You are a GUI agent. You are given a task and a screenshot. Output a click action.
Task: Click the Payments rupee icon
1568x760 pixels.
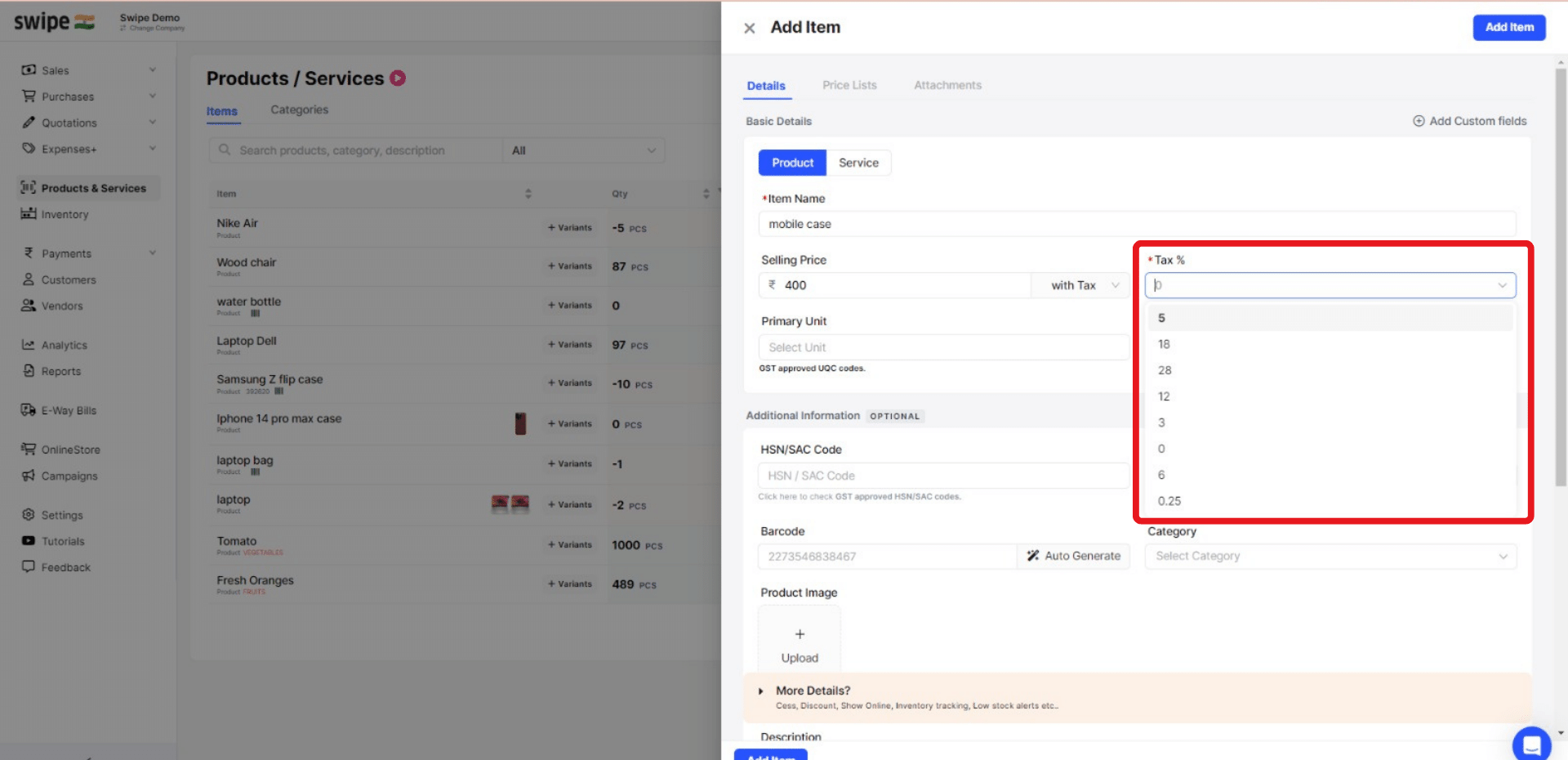click(x=29, y=253)
